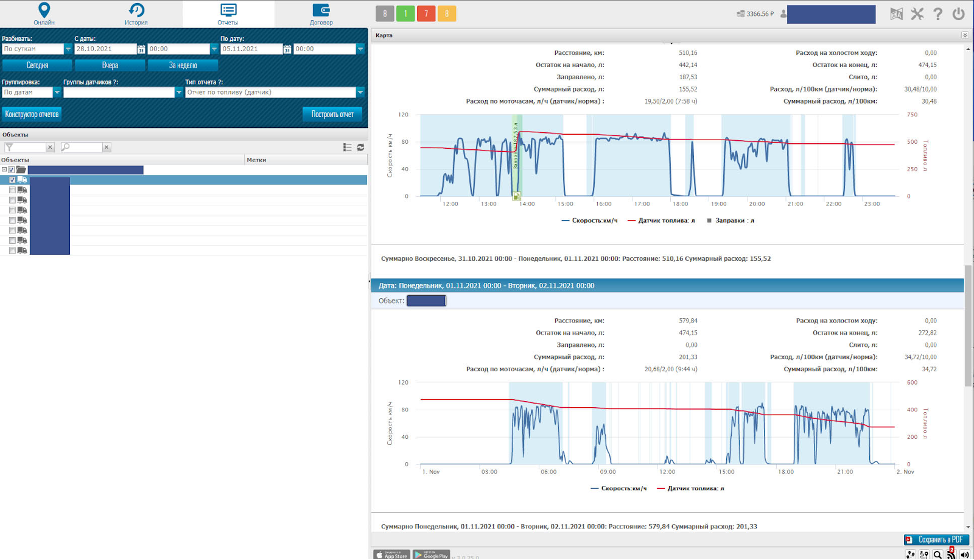The width and height of the screenshot is (974, 560).
Task: Expand the 'Тип отчета' dropdown list
Action: click(x=360, y=92)
